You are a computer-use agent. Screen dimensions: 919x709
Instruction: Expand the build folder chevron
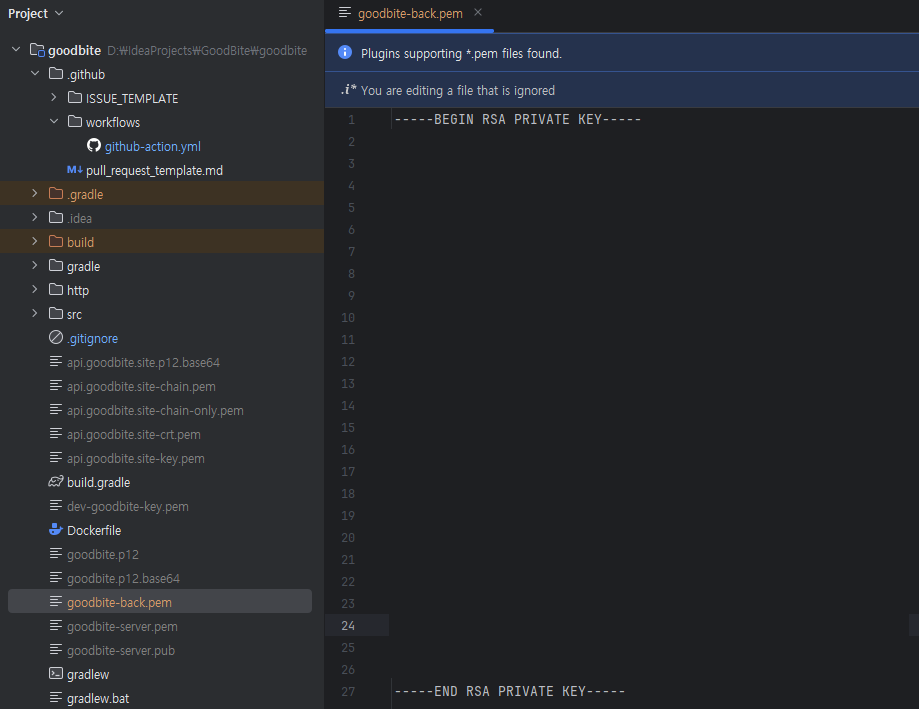[35, 241]
